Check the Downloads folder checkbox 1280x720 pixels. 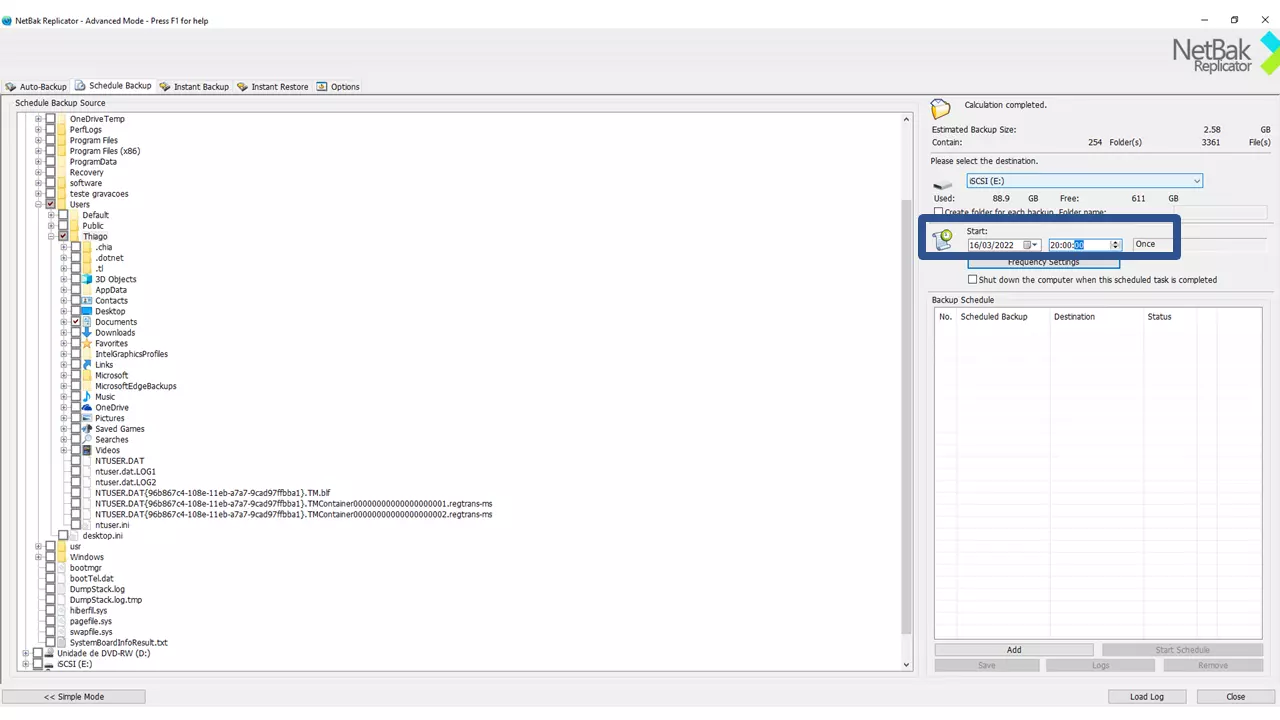tap(76, 333)
